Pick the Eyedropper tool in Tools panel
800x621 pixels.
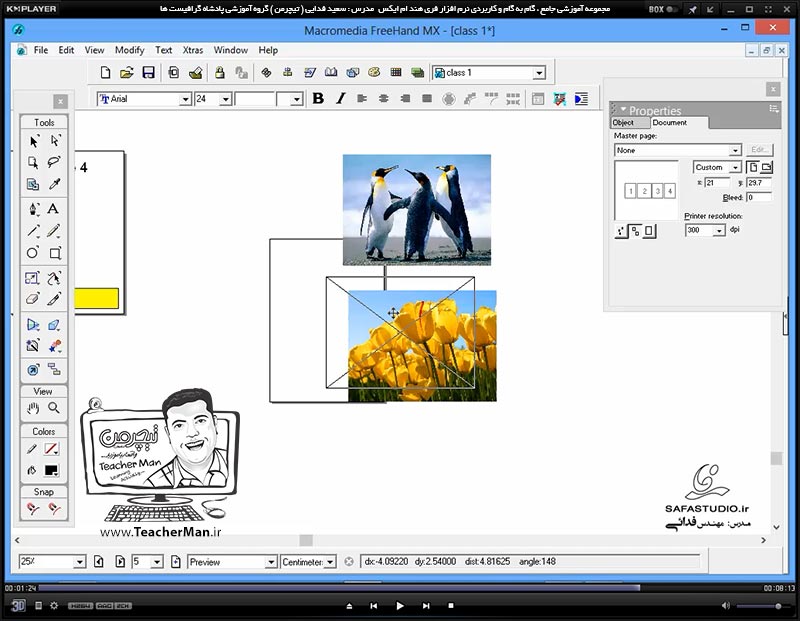tap(54, 184)
